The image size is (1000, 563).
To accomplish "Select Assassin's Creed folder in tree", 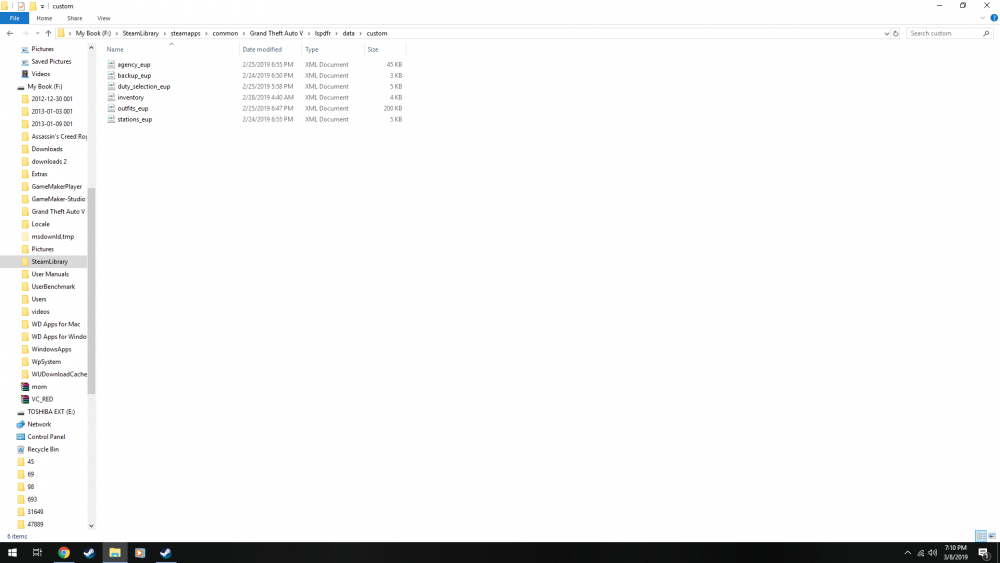I will tap(59, 136).
